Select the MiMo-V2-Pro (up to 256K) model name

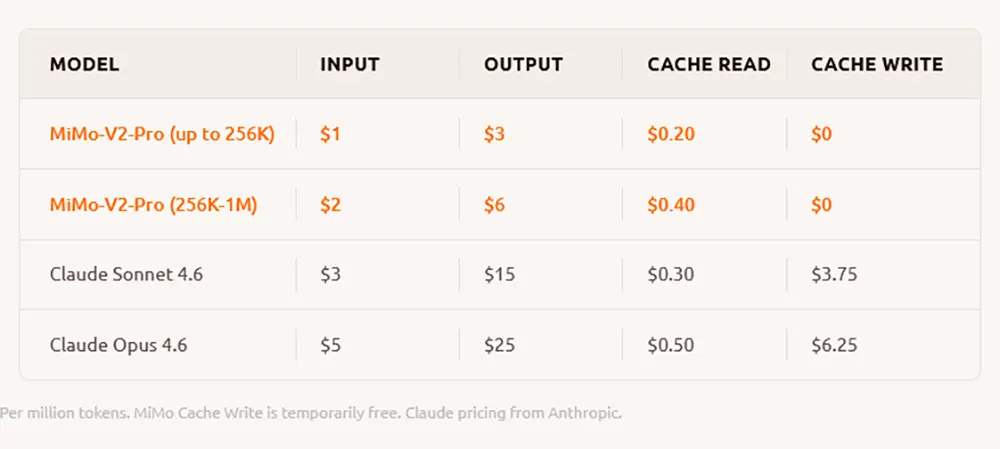point(162,134)
